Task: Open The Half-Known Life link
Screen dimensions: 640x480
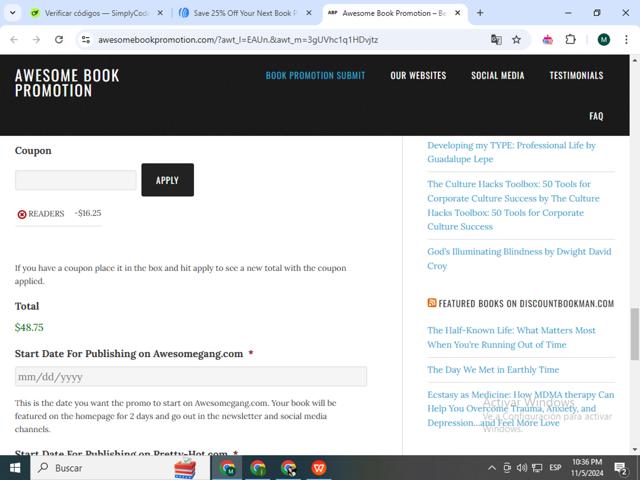Action: coord(511,337)
